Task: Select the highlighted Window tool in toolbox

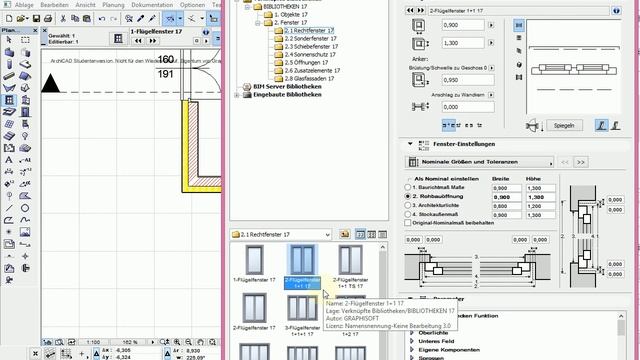Action: click(x=9, y=100)
